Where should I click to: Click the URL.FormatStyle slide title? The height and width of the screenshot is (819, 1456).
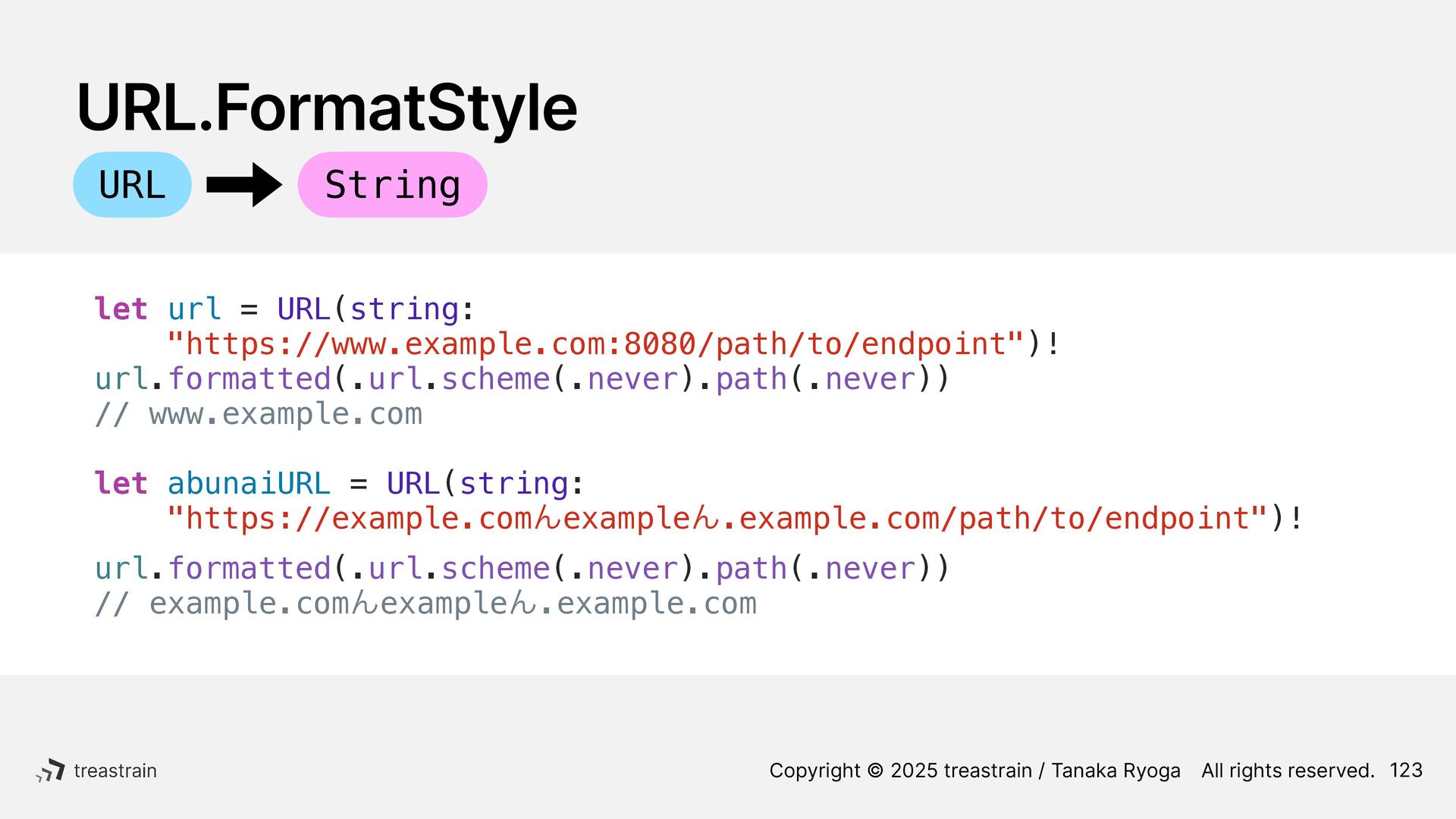tap(327, 108)
